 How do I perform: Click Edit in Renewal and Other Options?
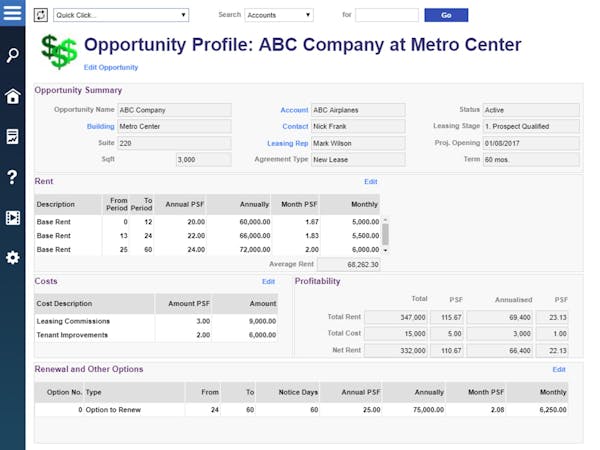pyautogui.click(x=559, y=370)
